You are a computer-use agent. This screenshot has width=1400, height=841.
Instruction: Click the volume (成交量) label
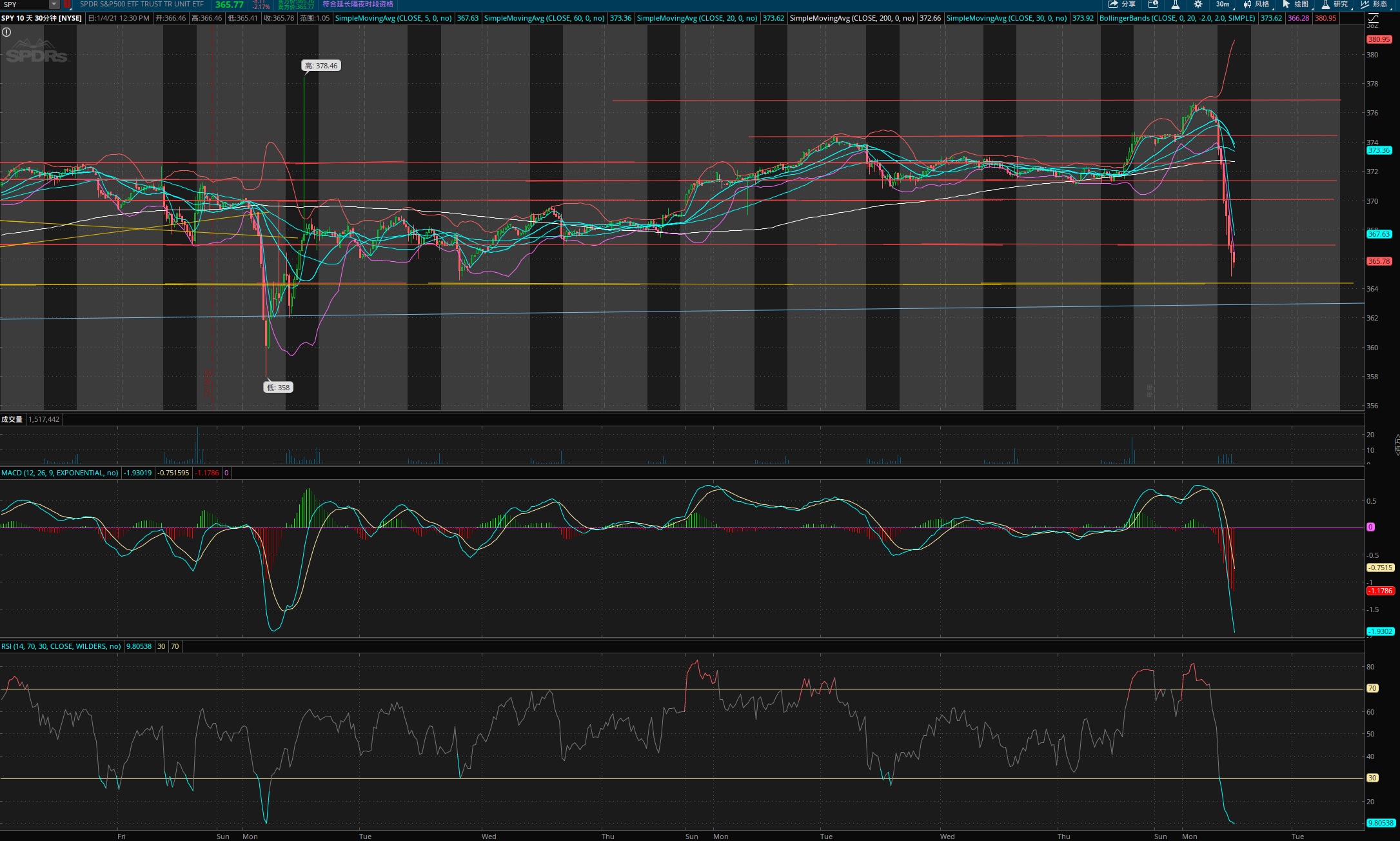(x=12, y=419)
